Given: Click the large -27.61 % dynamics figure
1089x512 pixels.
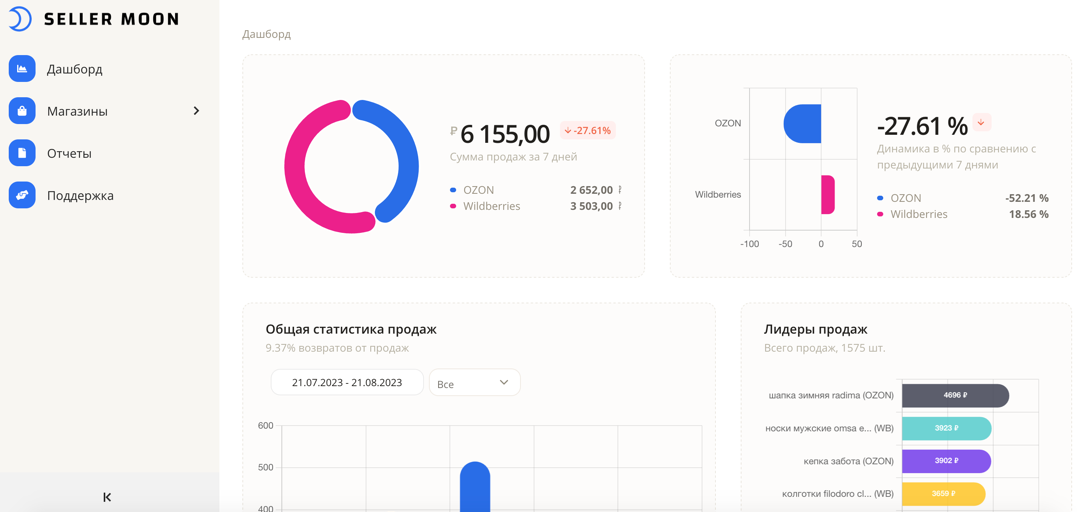Looking at the screenshot, I should click(922, 126).
